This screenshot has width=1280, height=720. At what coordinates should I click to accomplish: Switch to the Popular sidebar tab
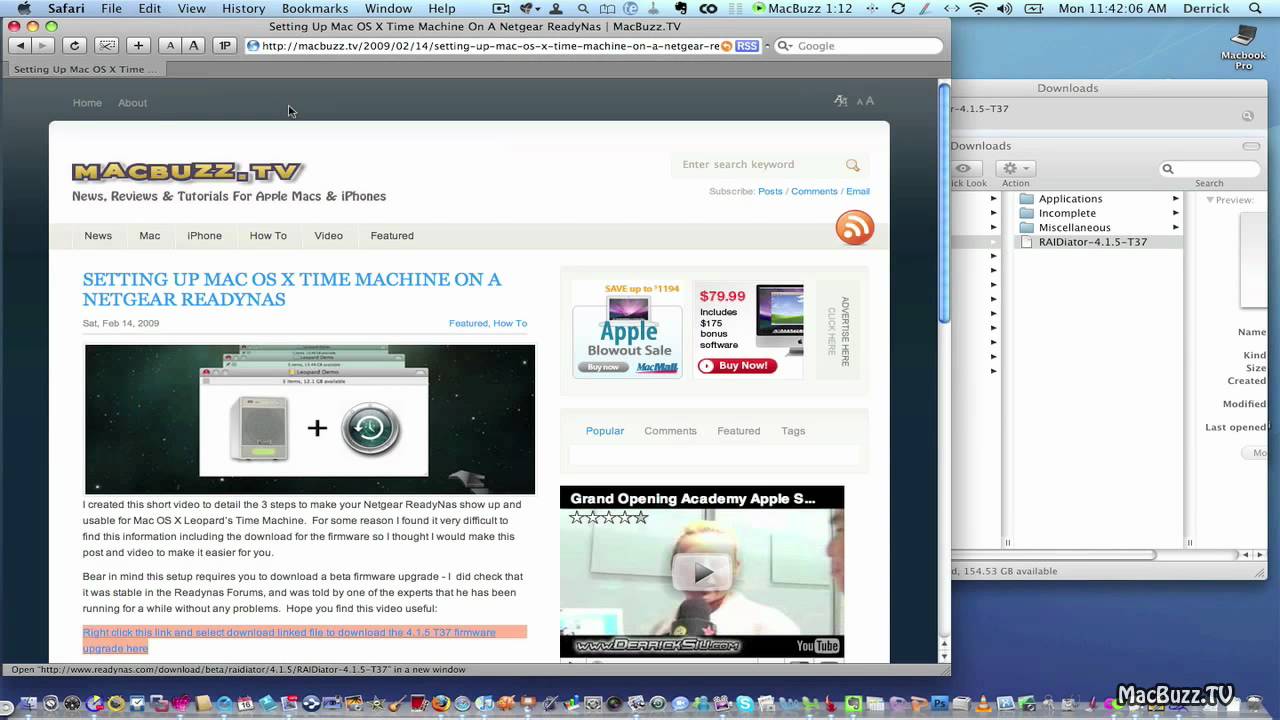[605, 431]
